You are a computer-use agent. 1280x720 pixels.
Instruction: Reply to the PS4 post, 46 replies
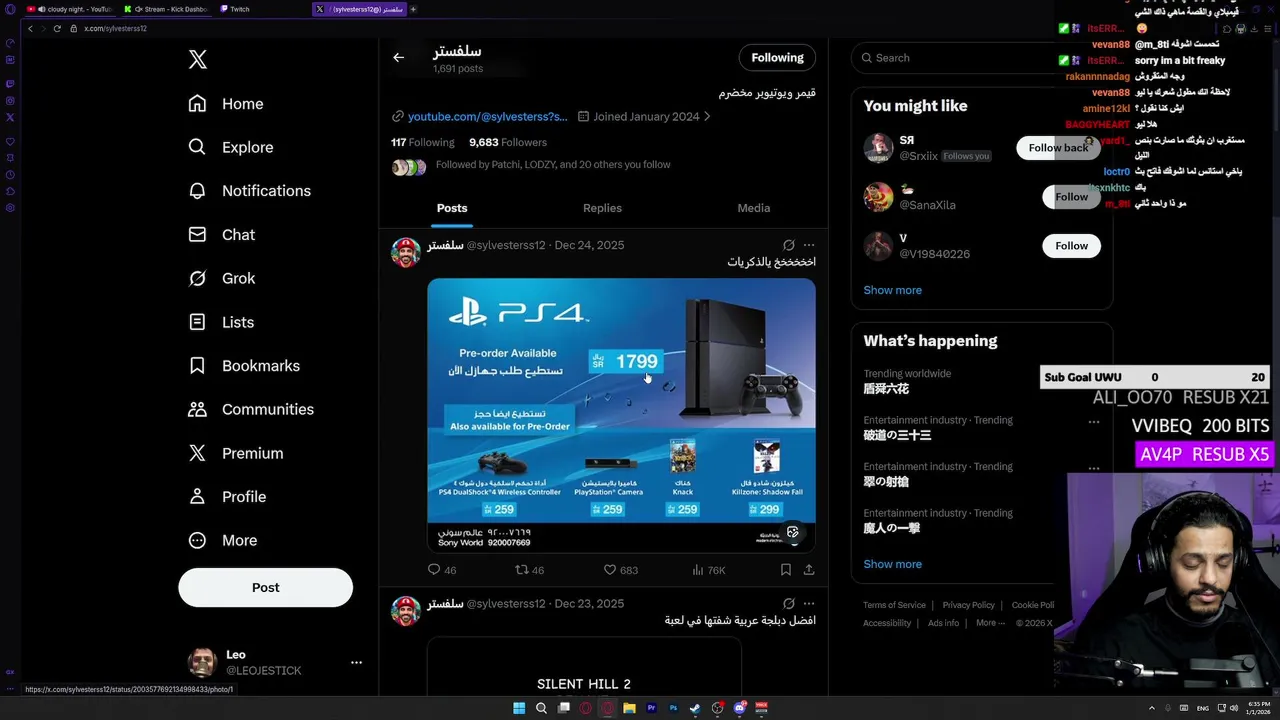coord(442,570)
